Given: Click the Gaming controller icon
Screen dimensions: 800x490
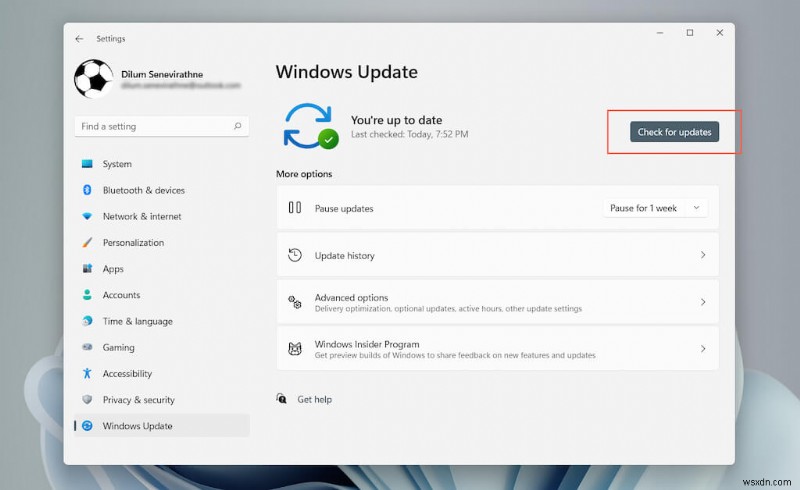Looking at the screenshot, I should pyautogui.click(x=87, y=347).
